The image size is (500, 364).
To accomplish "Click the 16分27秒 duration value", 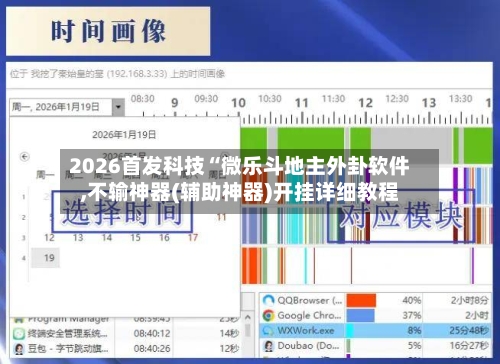I will 469,346.
